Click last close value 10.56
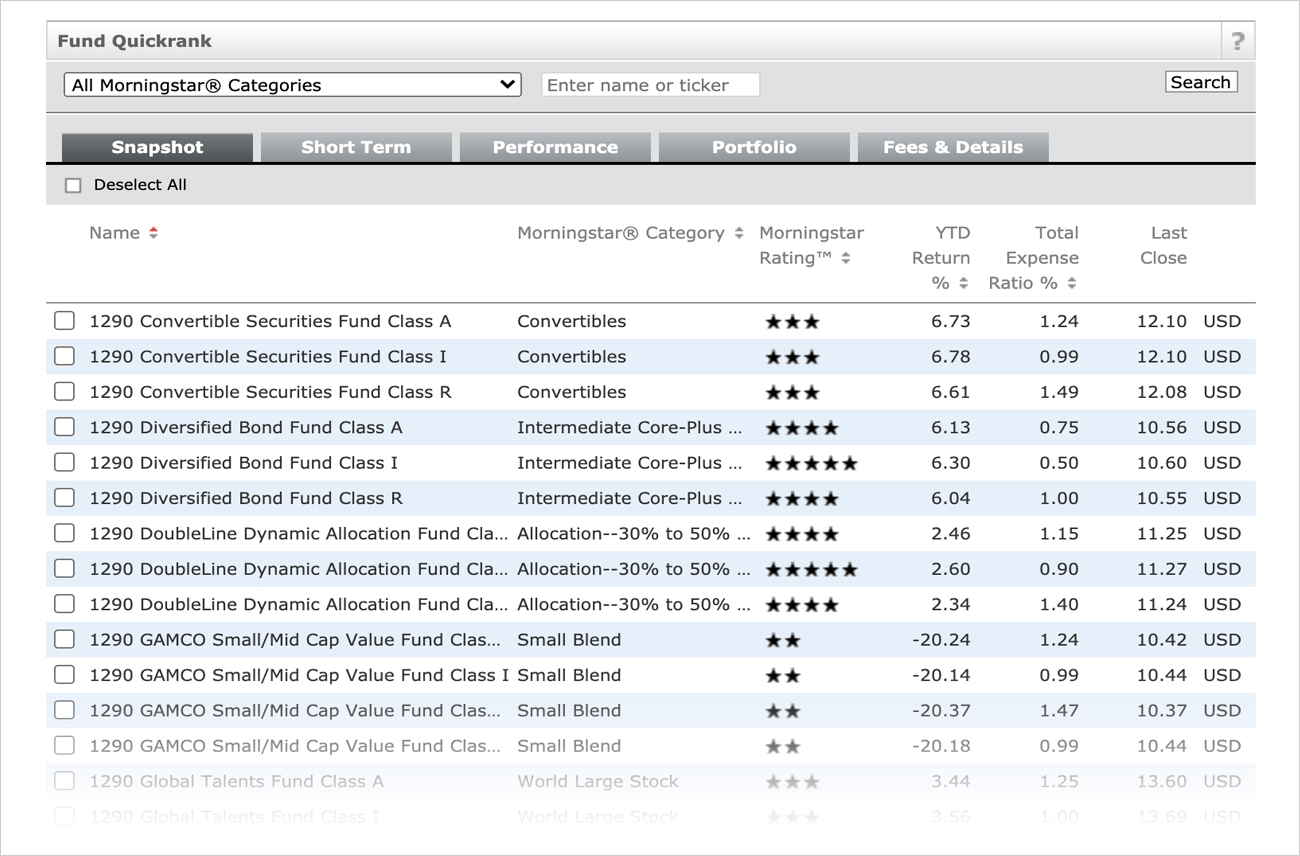Viewport: 1300px width, 856px height. tap(1162, 427)
